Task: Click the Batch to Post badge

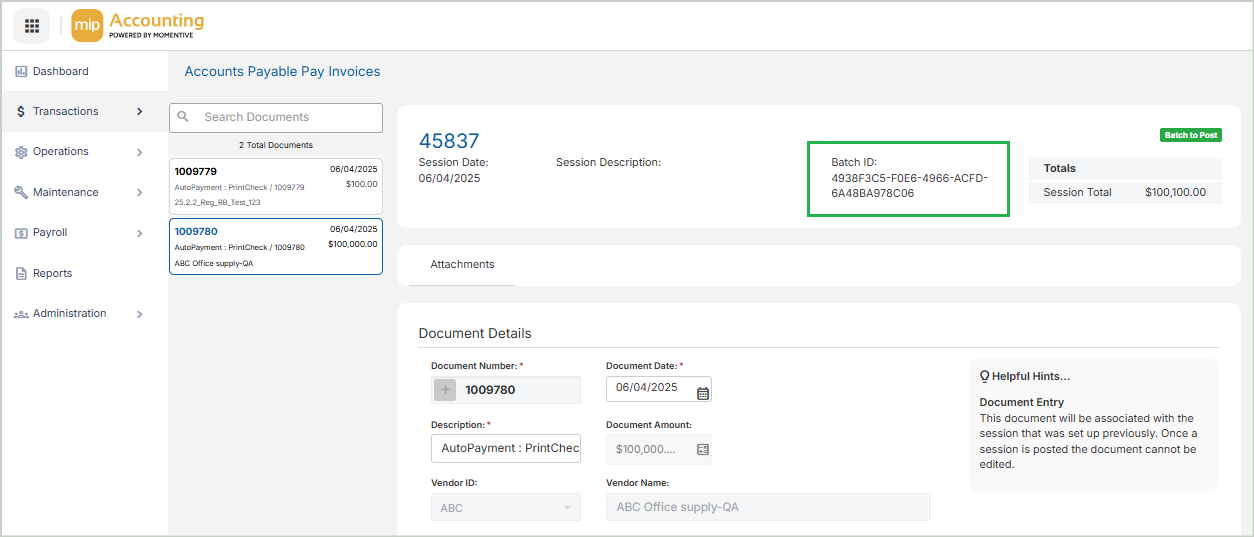Action: [x=1190, y=135]
